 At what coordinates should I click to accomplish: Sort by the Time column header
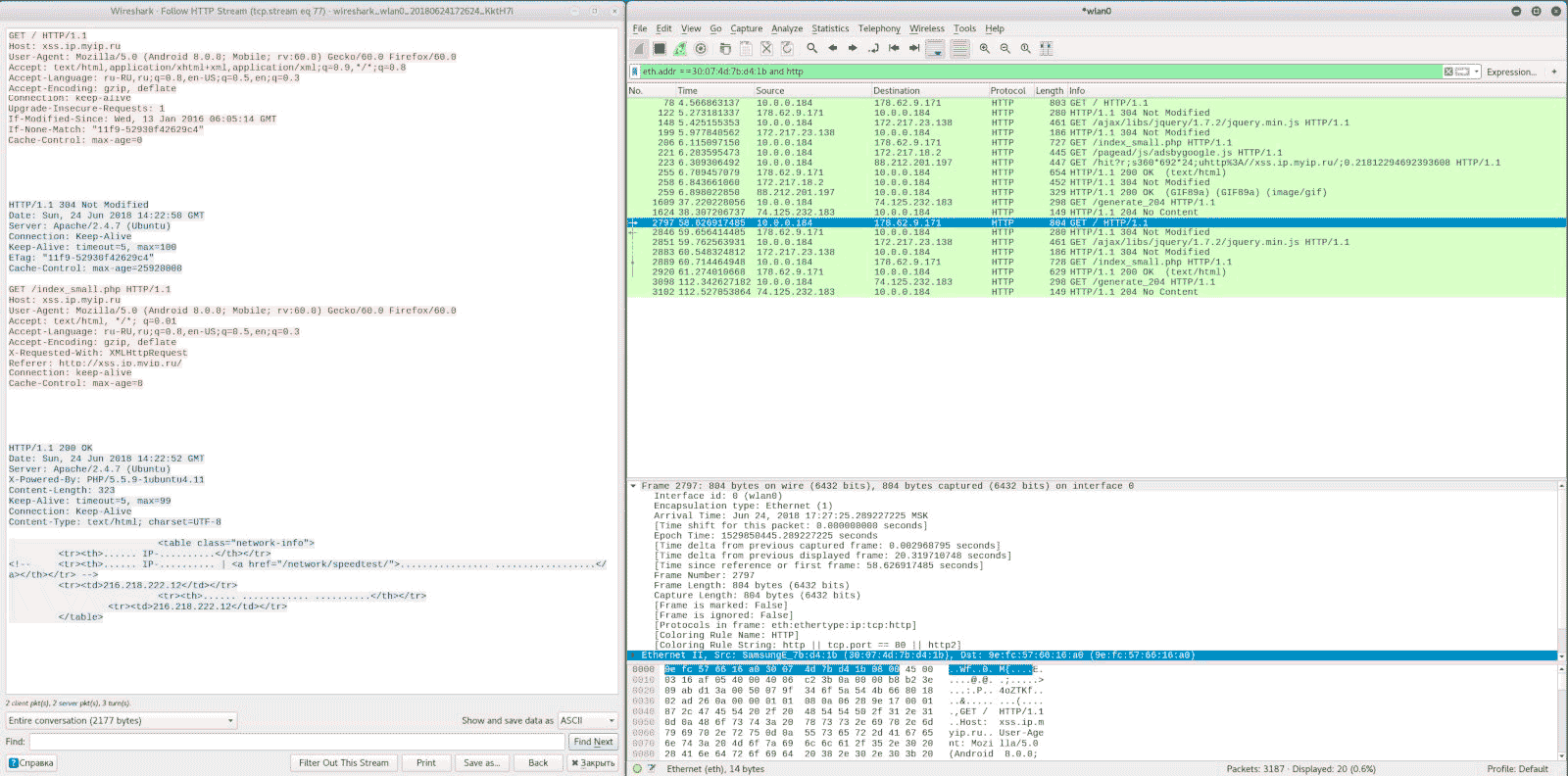pyautogui.click(x=714, y=91)
